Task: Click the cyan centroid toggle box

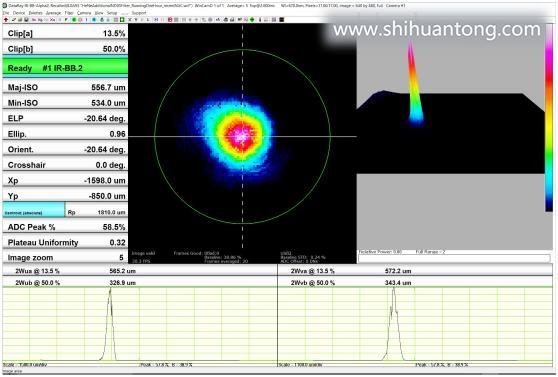Action: point(34,210)
